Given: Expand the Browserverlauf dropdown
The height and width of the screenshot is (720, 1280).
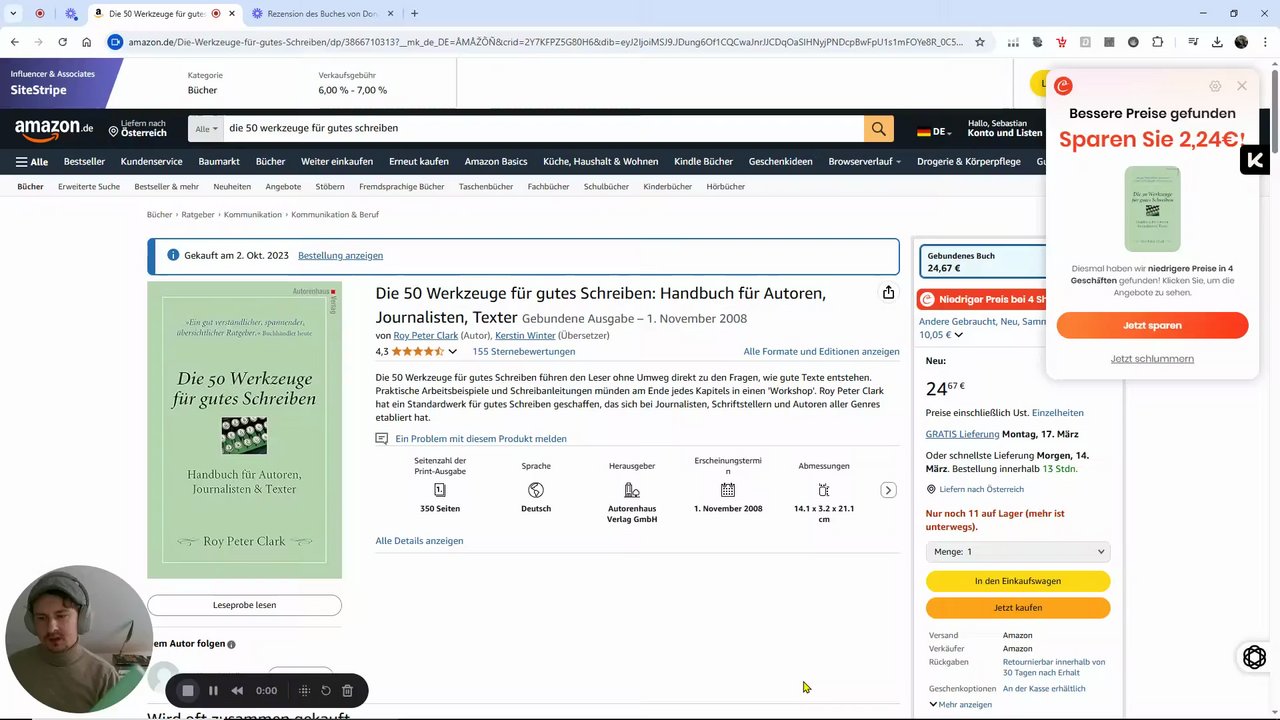Looking at the screenshot, I should coord(864,162).
